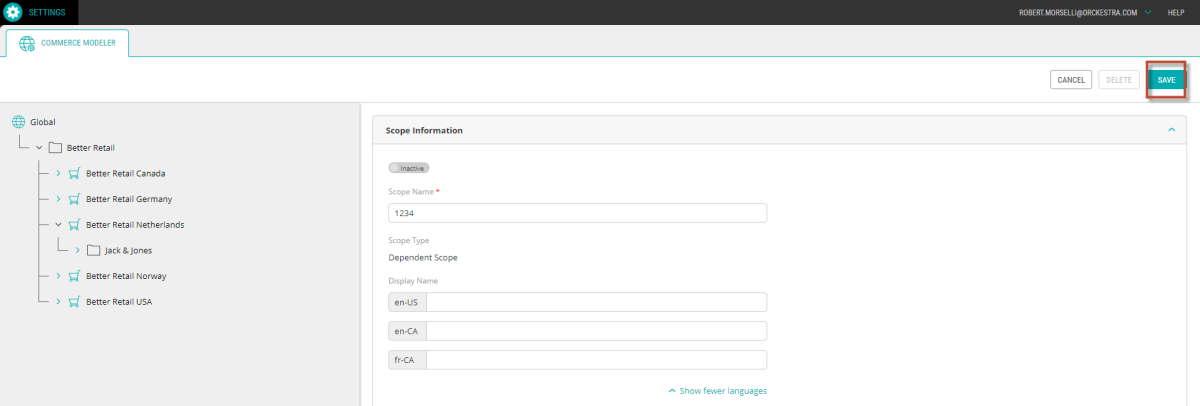Collapse the Better Retail Netherlands node
The height and width of the screenshot is (406, 1200).
[x=58, y=225]
